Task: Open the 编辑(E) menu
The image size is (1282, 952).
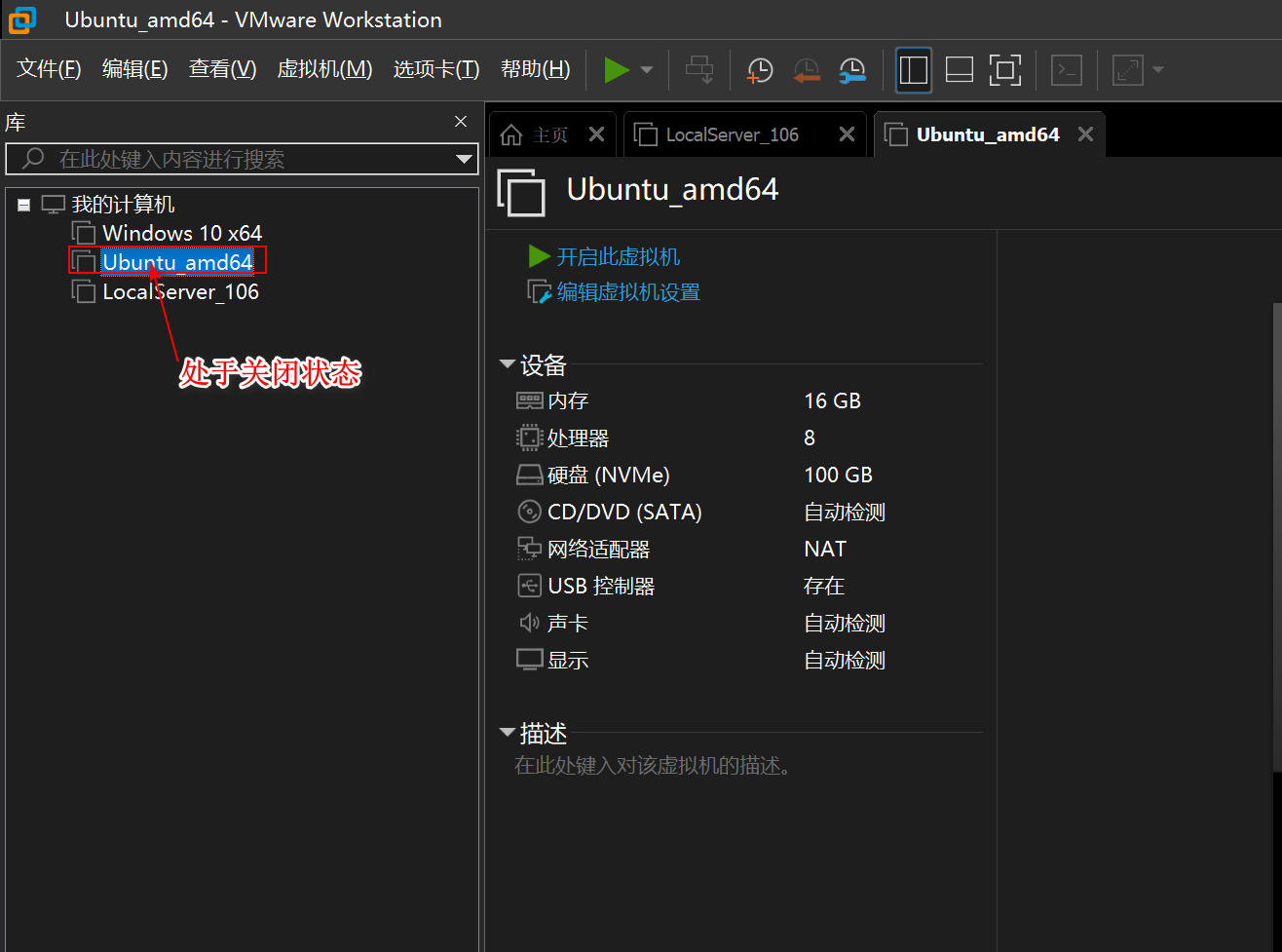Action: click(x=135, y=69)
